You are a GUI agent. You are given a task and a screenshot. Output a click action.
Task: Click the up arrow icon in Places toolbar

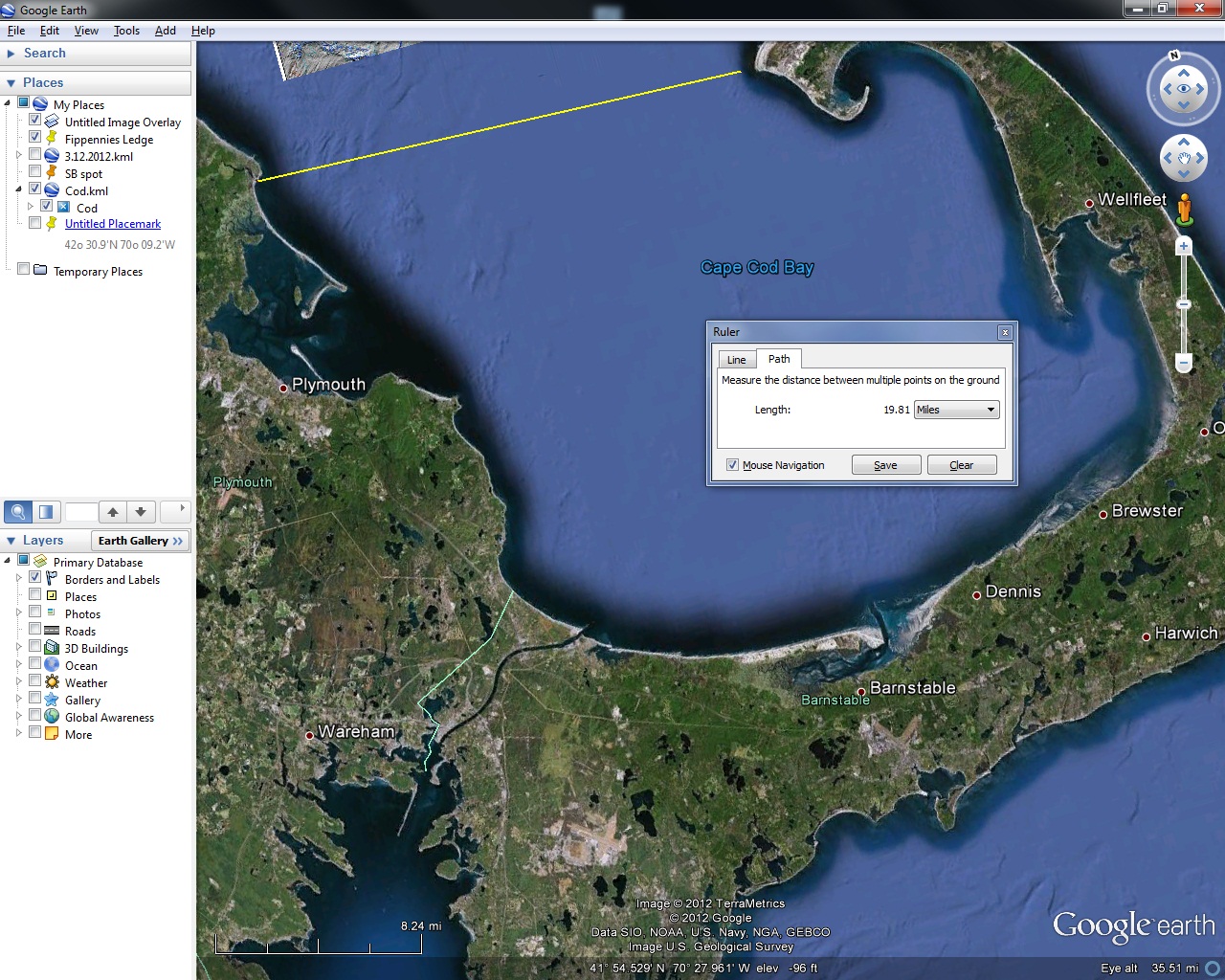point(112,511)
